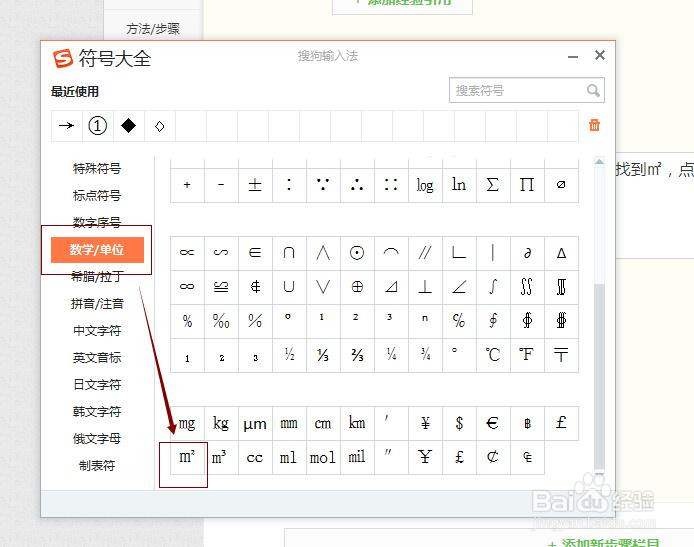Insert the infinity ∞ symbol
Viewport: 694px width, 547px height.
tap(187, 287)
